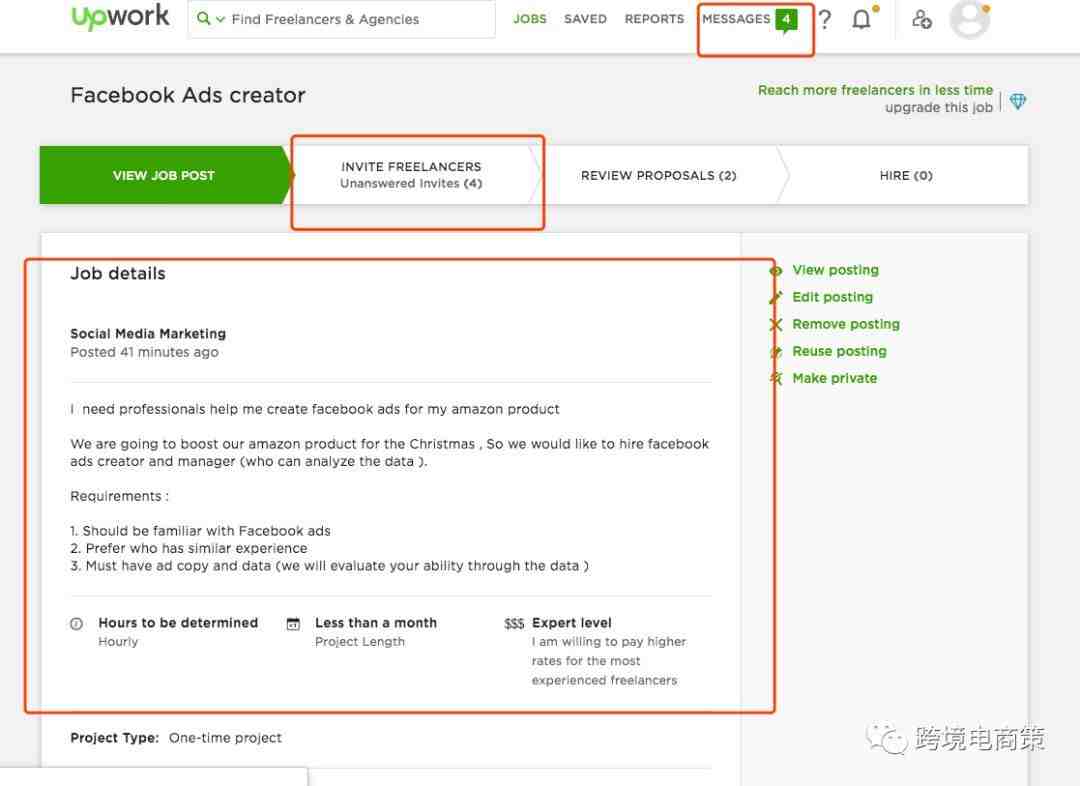The width and height of the screenshot is (1080, 786).
Task: Open the profile avatar menu
Action: (x=969, y=19)
